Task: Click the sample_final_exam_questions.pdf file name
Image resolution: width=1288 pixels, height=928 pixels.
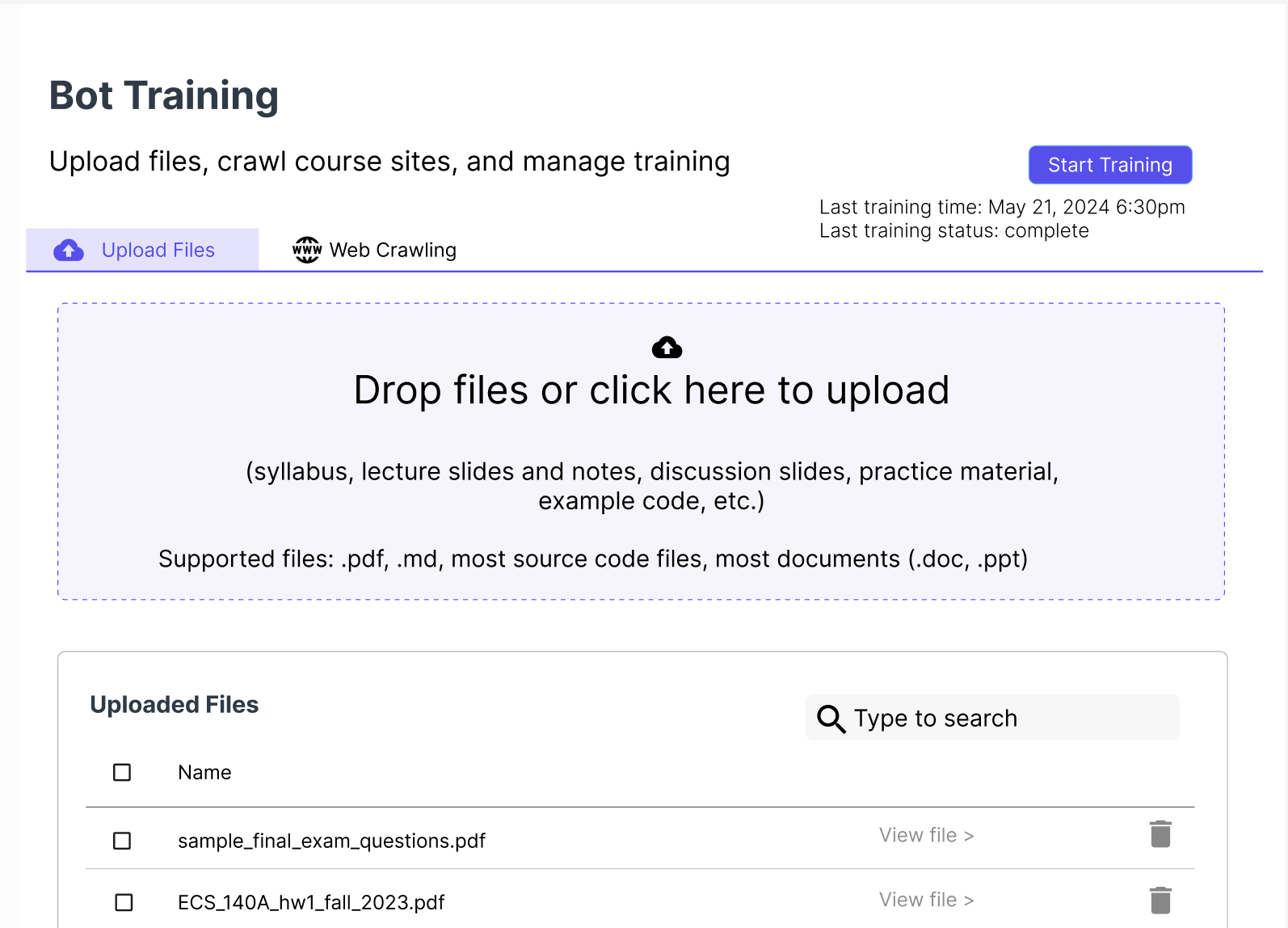Action: click(x=331, y=841)
